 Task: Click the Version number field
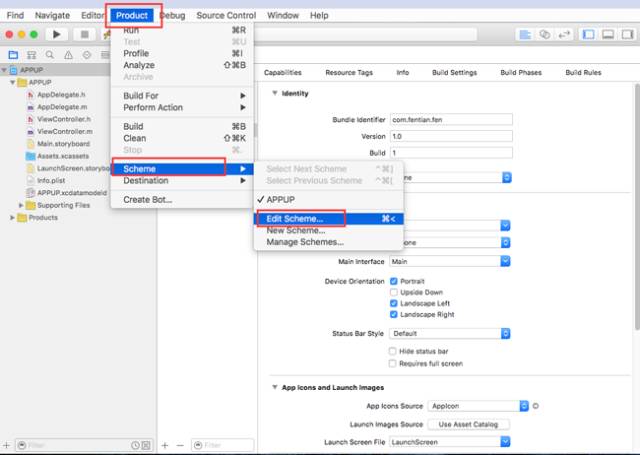pyautogui.click(x=451, y=136)
